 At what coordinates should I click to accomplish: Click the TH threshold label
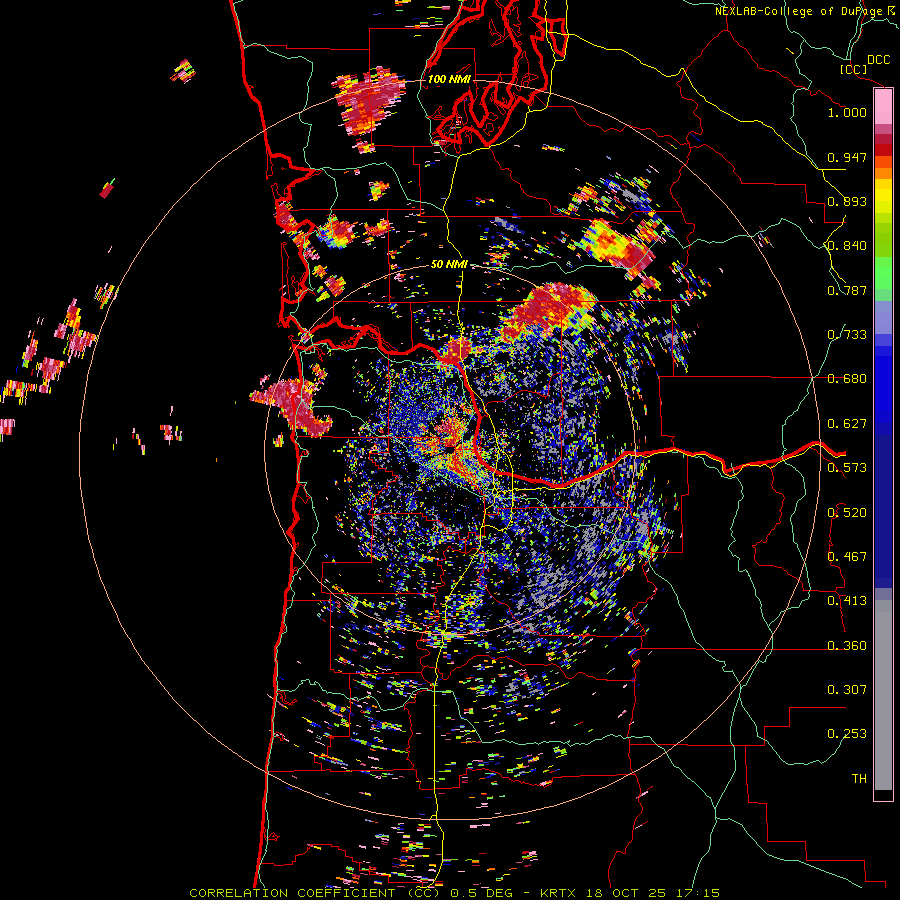(x=859, y=779)
